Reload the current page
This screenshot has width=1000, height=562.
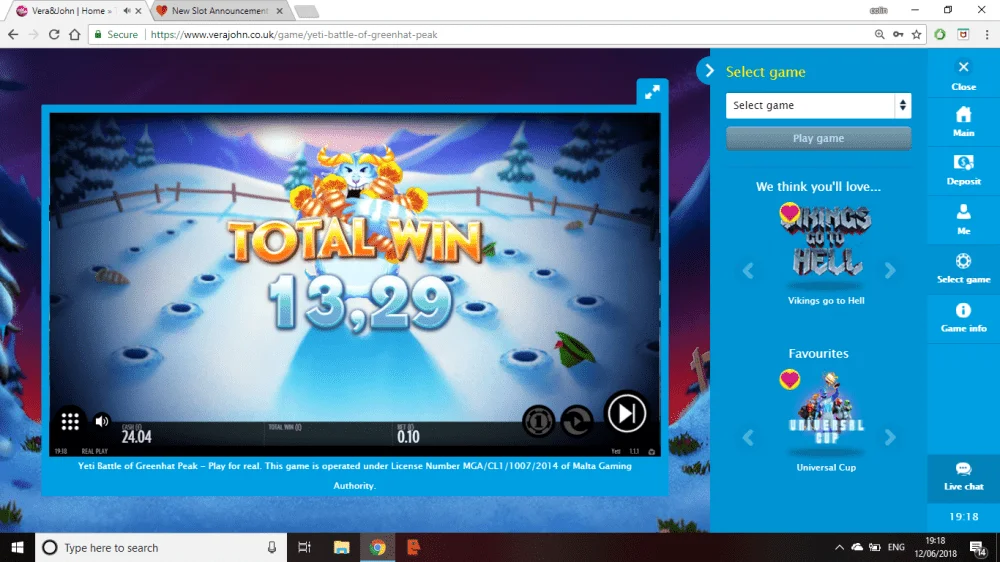(x=54, y=34)
